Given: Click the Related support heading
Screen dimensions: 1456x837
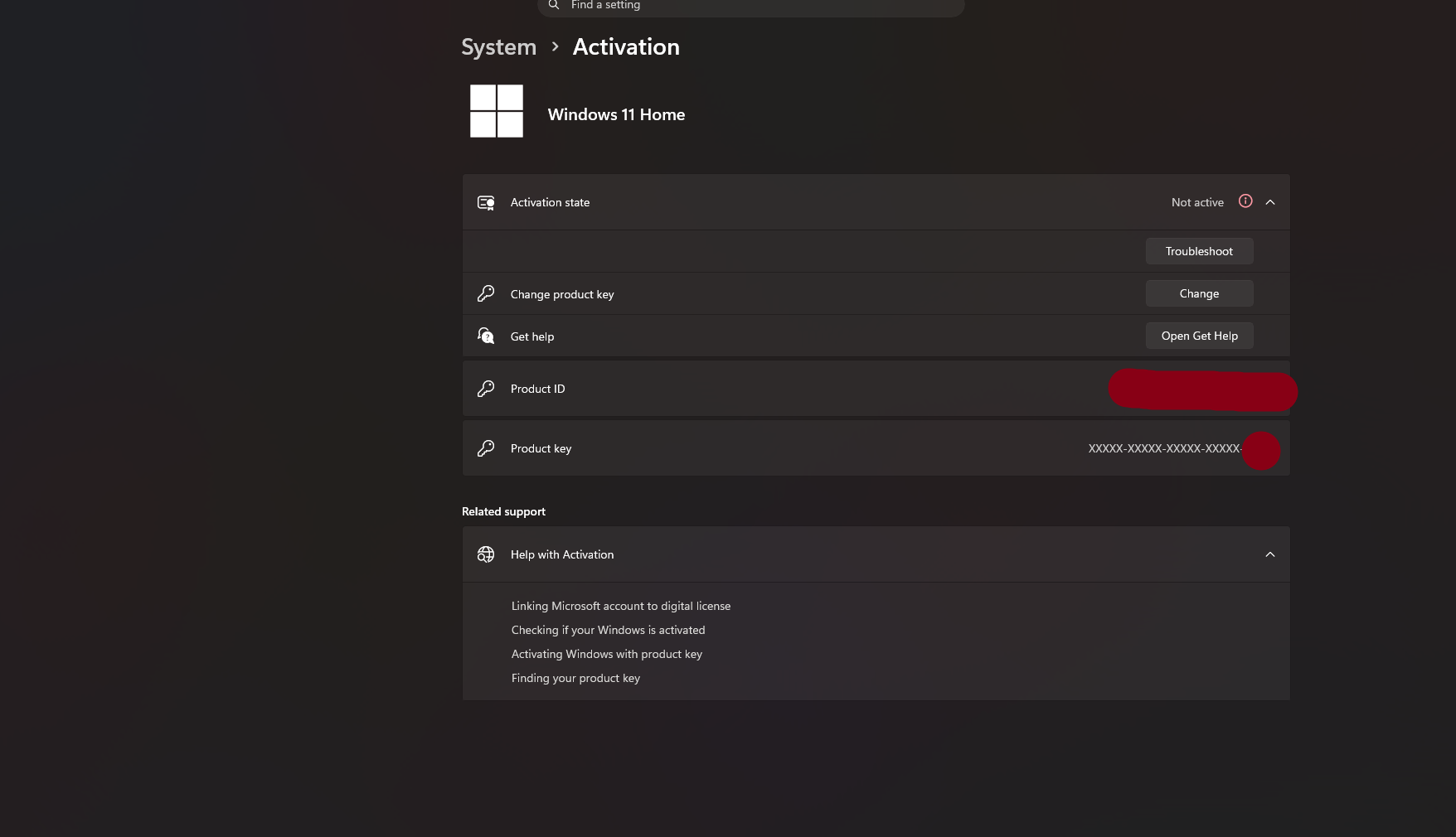Looking at the screenshot, I should pyautogui.click(x=503, y=511).
